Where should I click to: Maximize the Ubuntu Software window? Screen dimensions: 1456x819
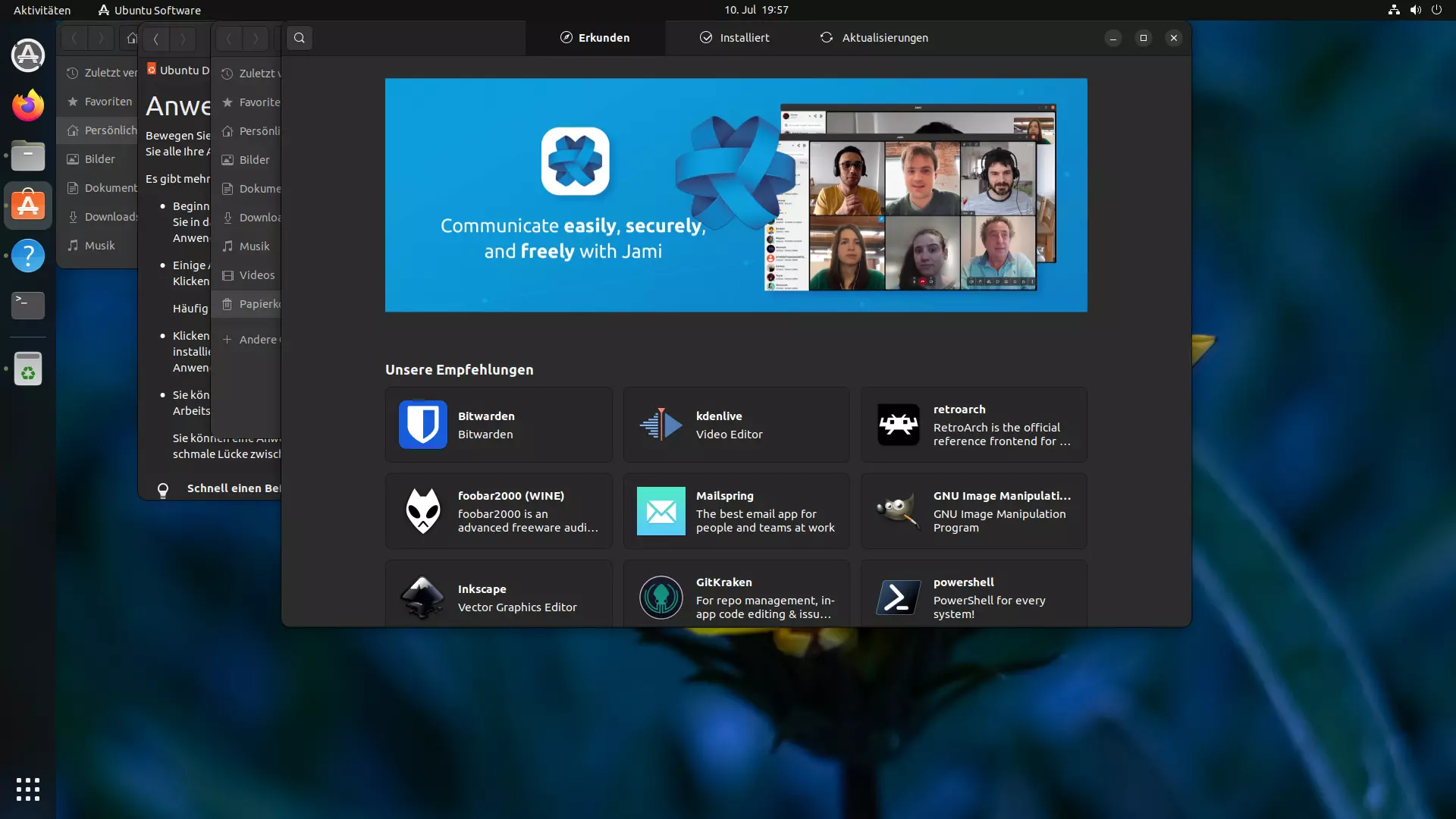point(1144,38)
